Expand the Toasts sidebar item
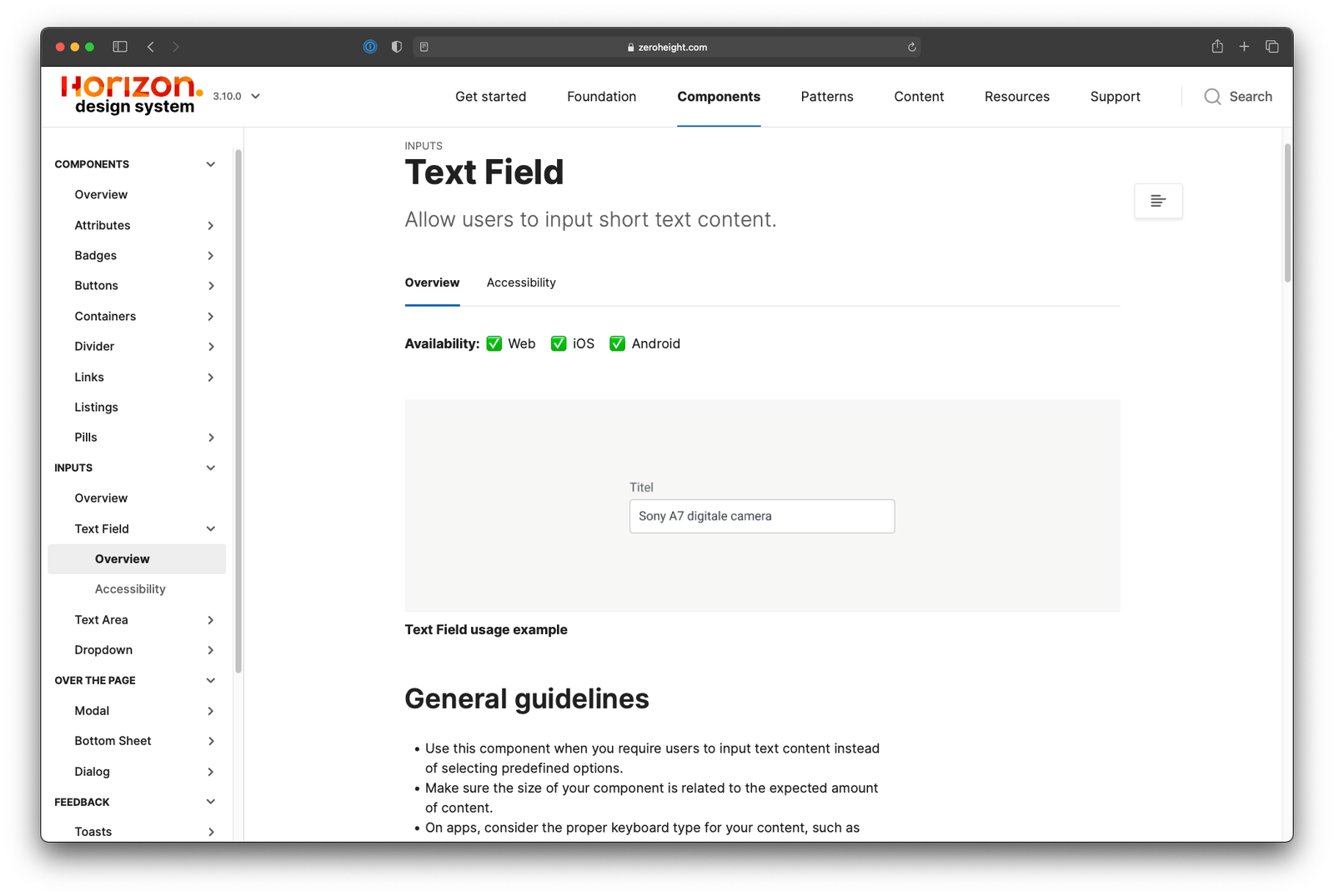Viewport: 1334px width, 896px height. pyautogui.click(x=211, y=832)
